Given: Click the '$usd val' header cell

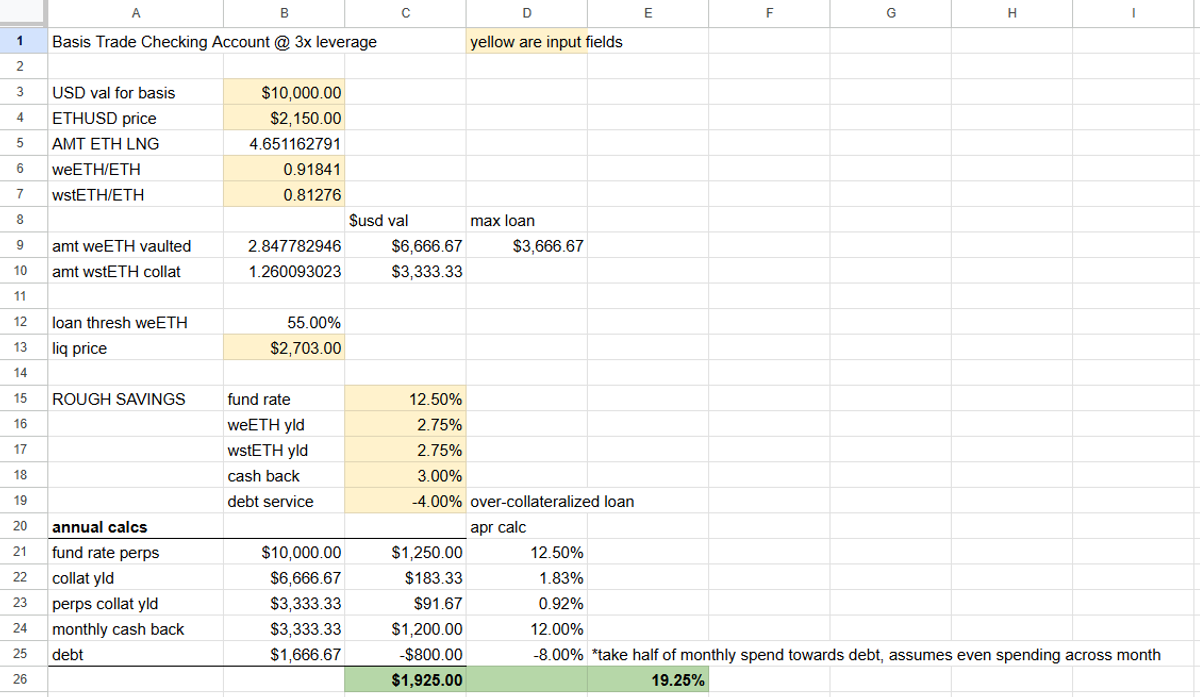Looking at the screenshot, I should [x=405, y=220].
